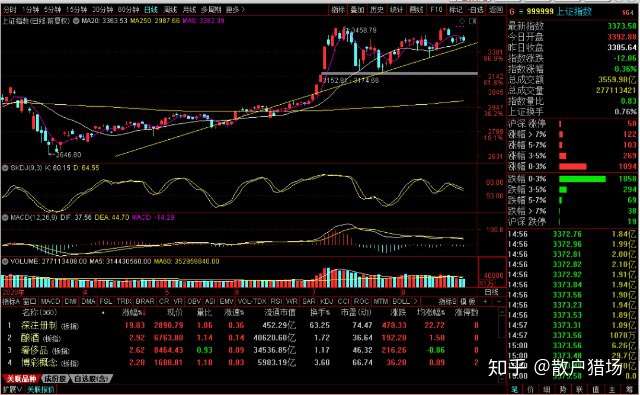Select the 日线 daily period

pyautogui.click(x=151, y=9)
